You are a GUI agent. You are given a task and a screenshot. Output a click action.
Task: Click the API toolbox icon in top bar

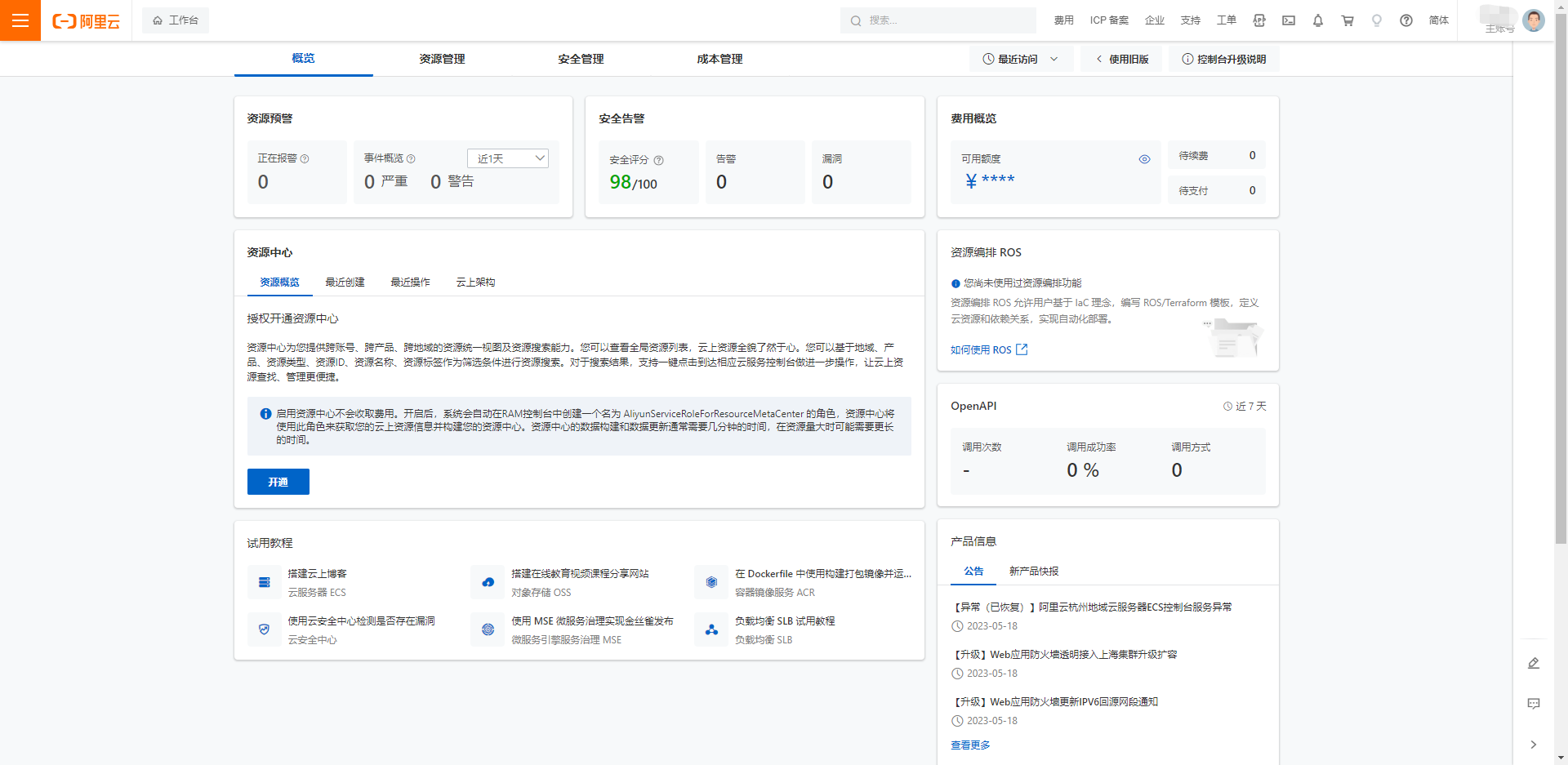coord(1259,20)
